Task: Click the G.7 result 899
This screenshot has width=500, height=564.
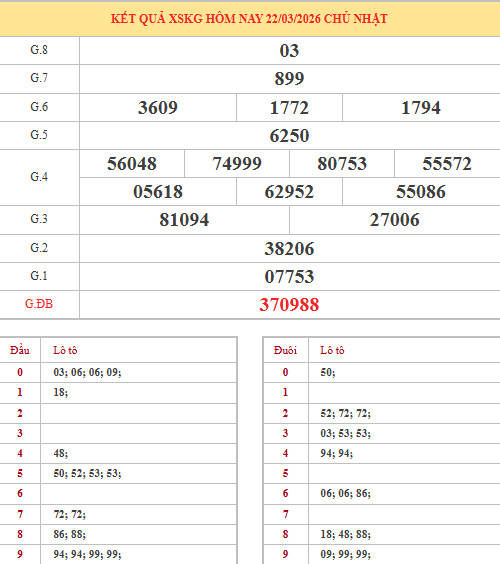Action: click(x=289, y=79)
